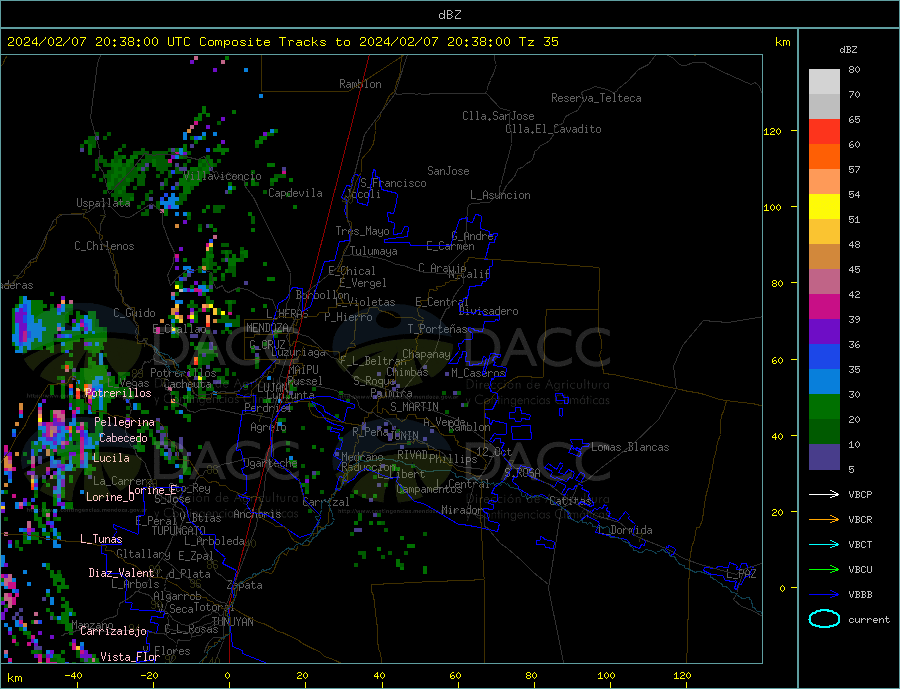Click the L_Tunas label
The height and width of the screenshot is (689, 900).
(x=101, y=539)
